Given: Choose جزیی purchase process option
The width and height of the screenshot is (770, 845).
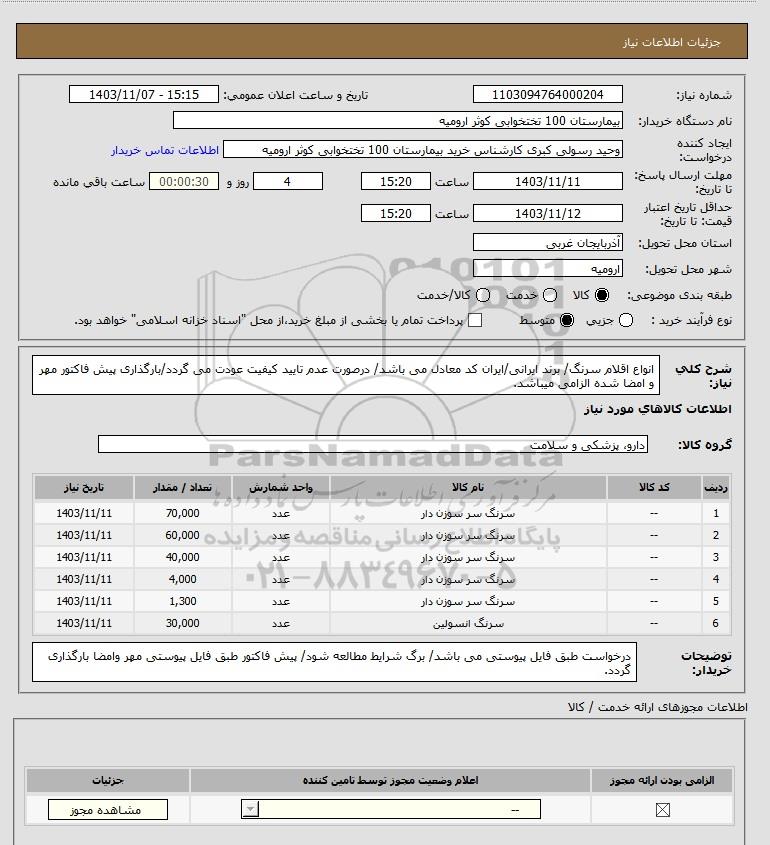Looking at the screenshot, I should coord(626,321).
